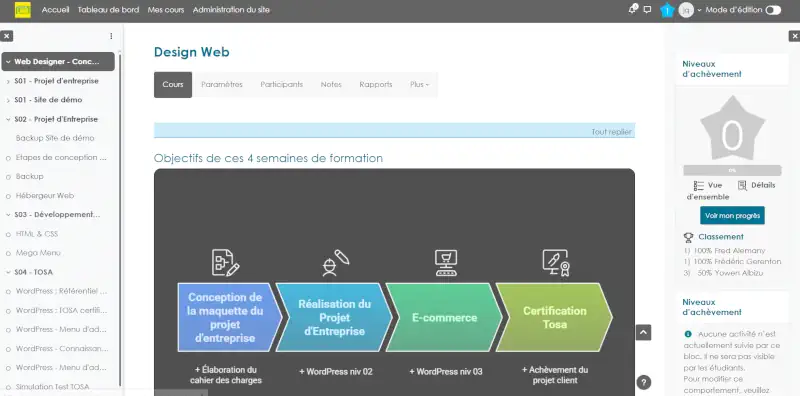This screenshot has width=800, height=396.
Task: Click the Vue d'ensemble list icon
Action: pos(698,185)
